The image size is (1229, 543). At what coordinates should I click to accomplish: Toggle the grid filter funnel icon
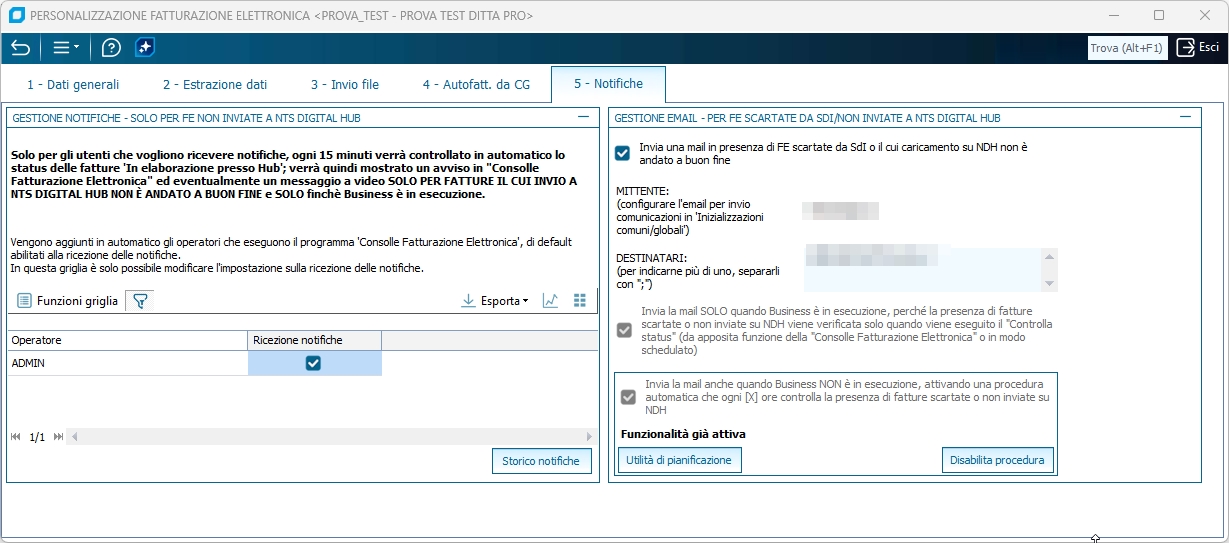click(x=140, y=300)
